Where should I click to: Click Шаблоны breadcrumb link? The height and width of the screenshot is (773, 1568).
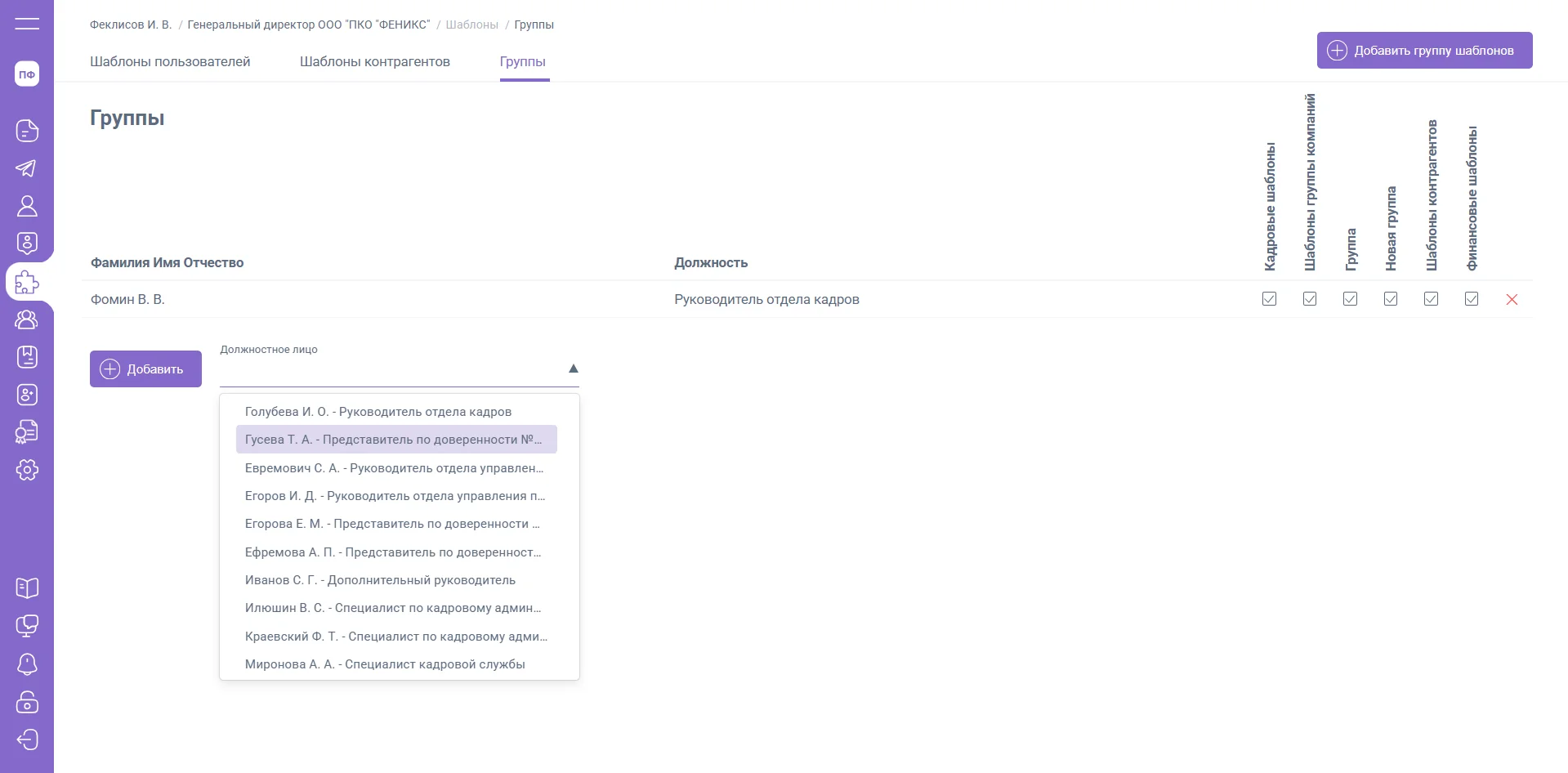471,25
